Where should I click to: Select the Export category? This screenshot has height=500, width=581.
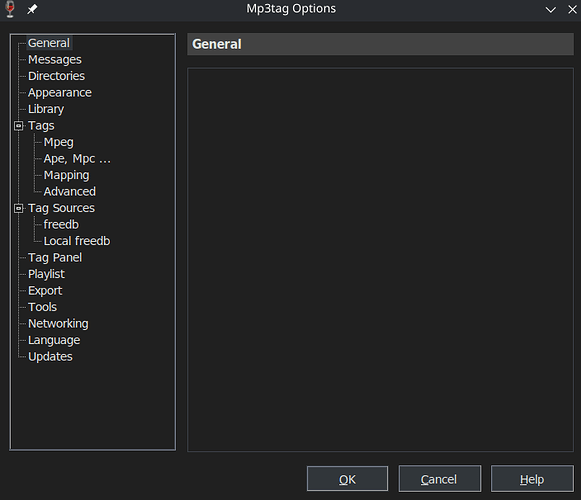click(45, 291)
